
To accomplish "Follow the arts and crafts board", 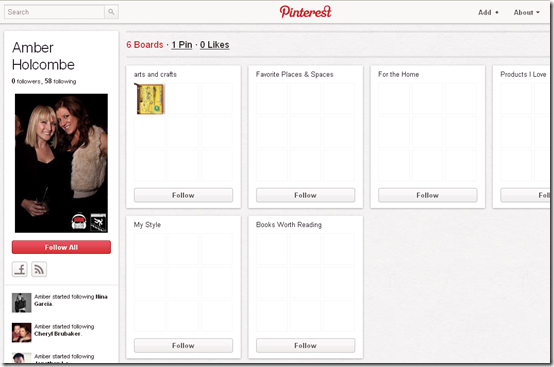I will point(183,195).
